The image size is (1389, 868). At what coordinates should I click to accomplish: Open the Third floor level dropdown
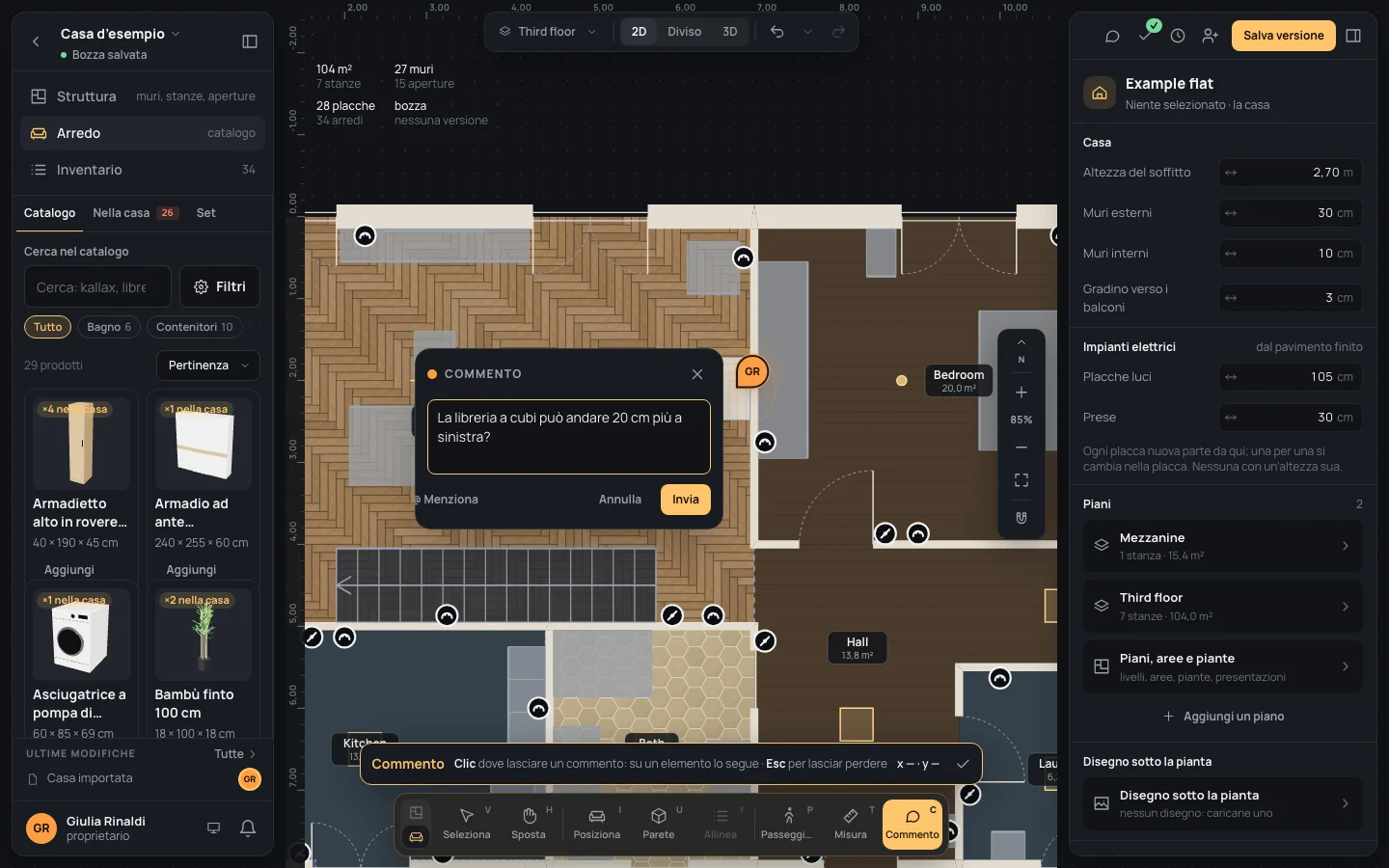[x=547, y=32]
